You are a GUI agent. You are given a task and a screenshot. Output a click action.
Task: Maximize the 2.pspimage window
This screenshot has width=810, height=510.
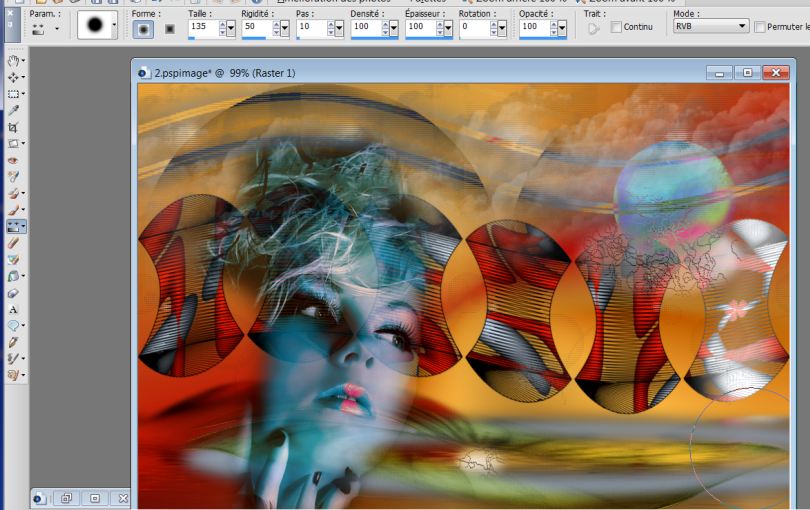[747, 73]
